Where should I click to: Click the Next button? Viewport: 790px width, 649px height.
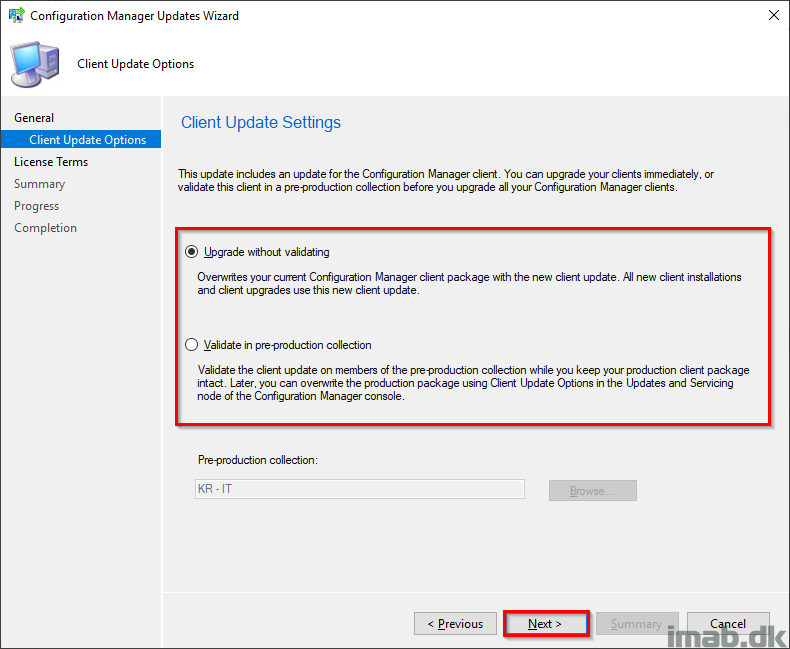(546, 624)
